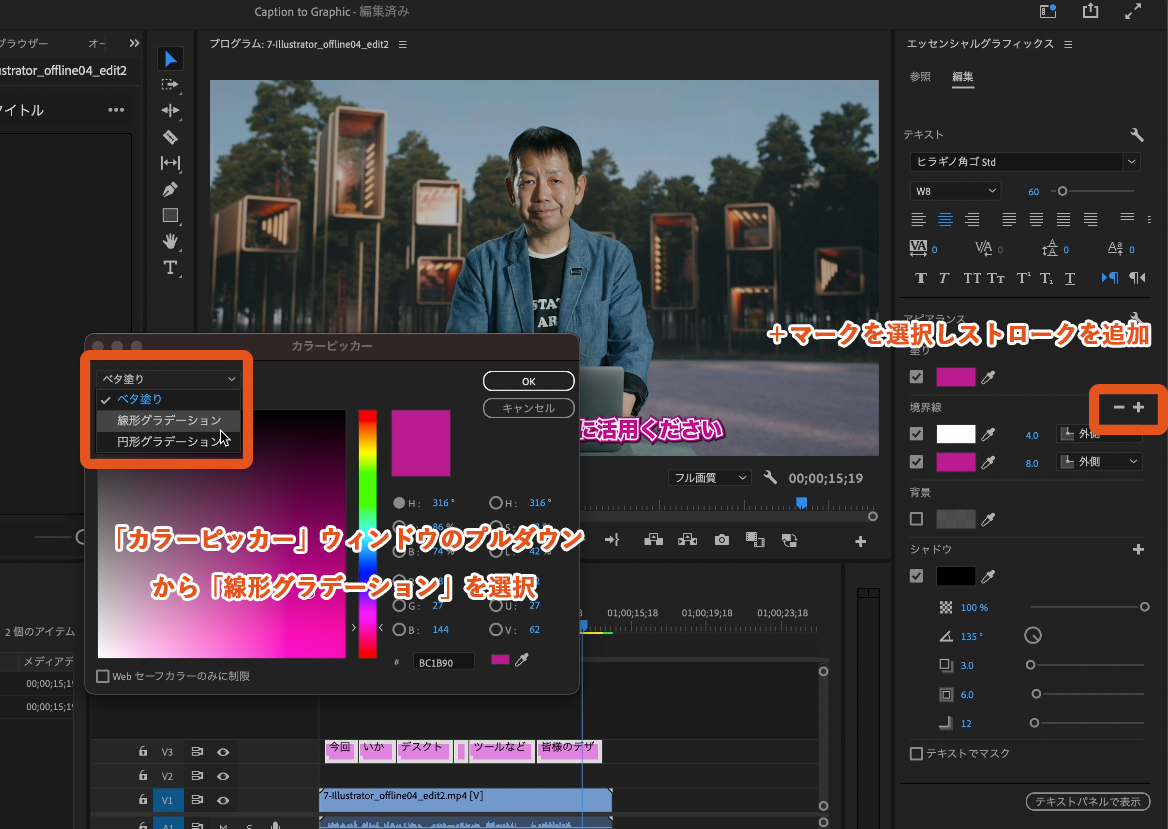Click OK in the color picker

pyautogui.click(x=528, y=381)
